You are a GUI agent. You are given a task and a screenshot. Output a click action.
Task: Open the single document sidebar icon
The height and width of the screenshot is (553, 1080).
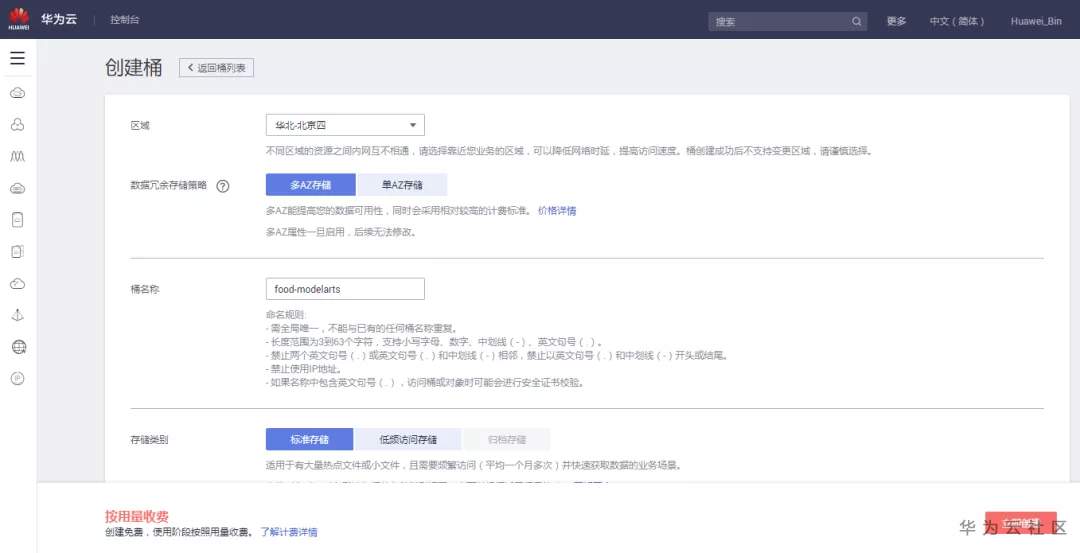point(18,220)
